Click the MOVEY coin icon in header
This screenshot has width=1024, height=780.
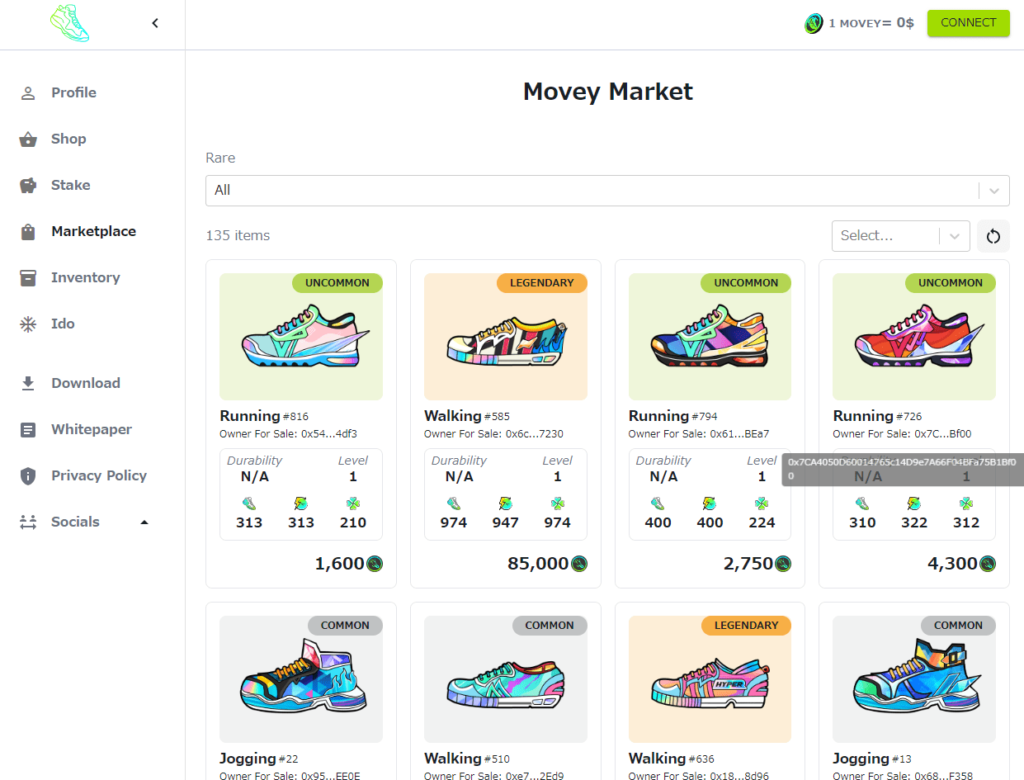point(814,24)
